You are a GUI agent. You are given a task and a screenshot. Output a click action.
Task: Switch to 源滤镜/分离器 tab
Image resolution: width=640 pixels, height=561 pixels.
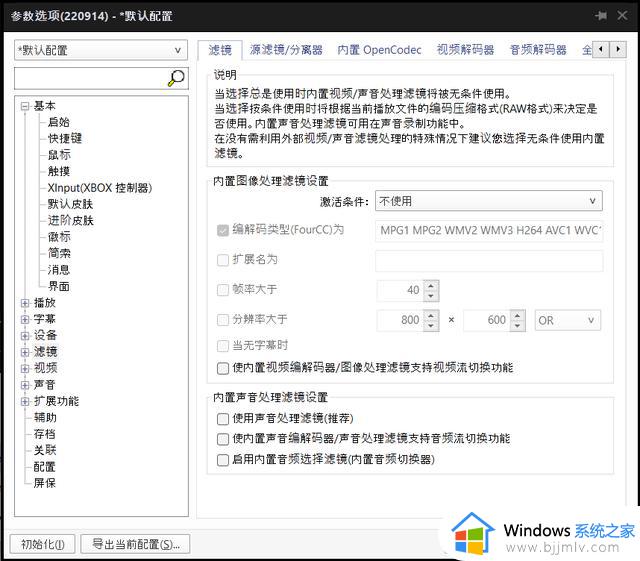pyautogui.click(x=286, y=50)
